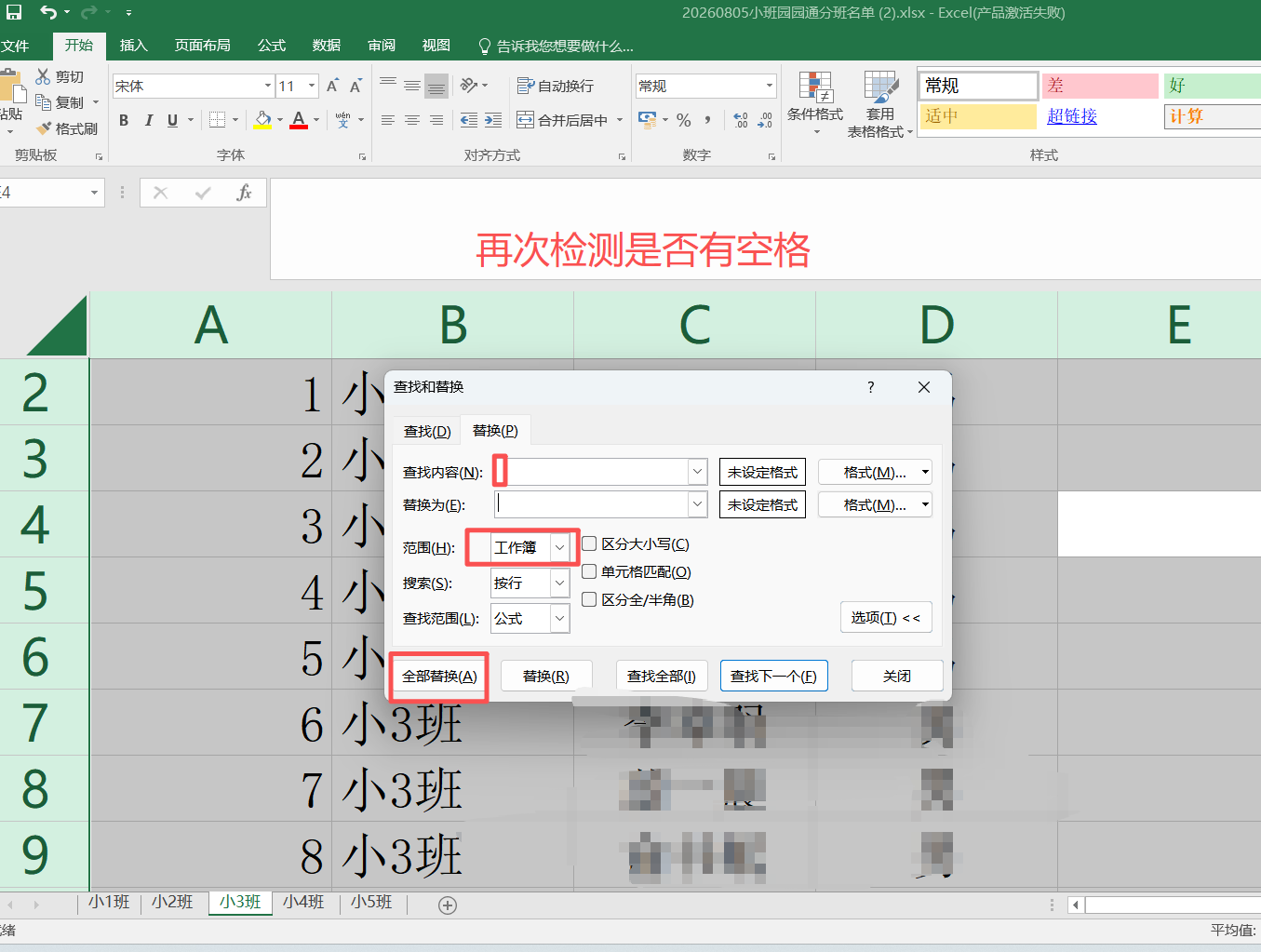Expand the font name dropdown (宋体)
The height and width of the screenshot is (952, 1261).
(x=268, y=87)
